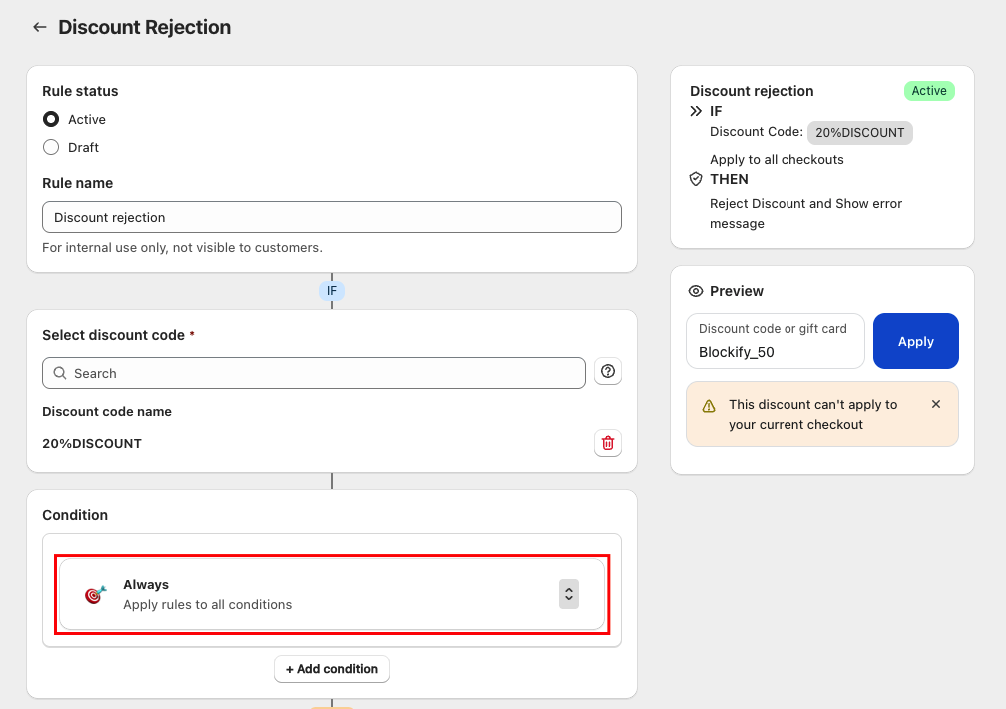
Task: Switch rule status to Draft
Action: tap(50, 147)
